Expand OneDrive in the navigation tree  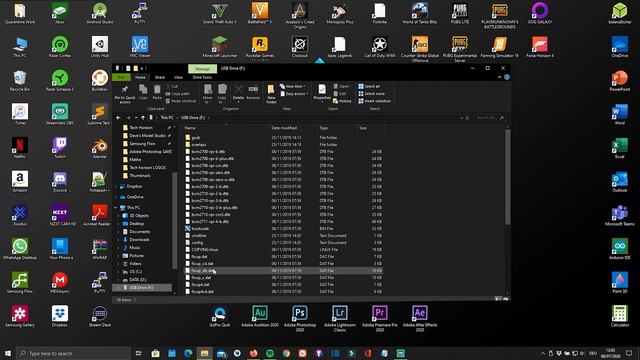[116, 197]
